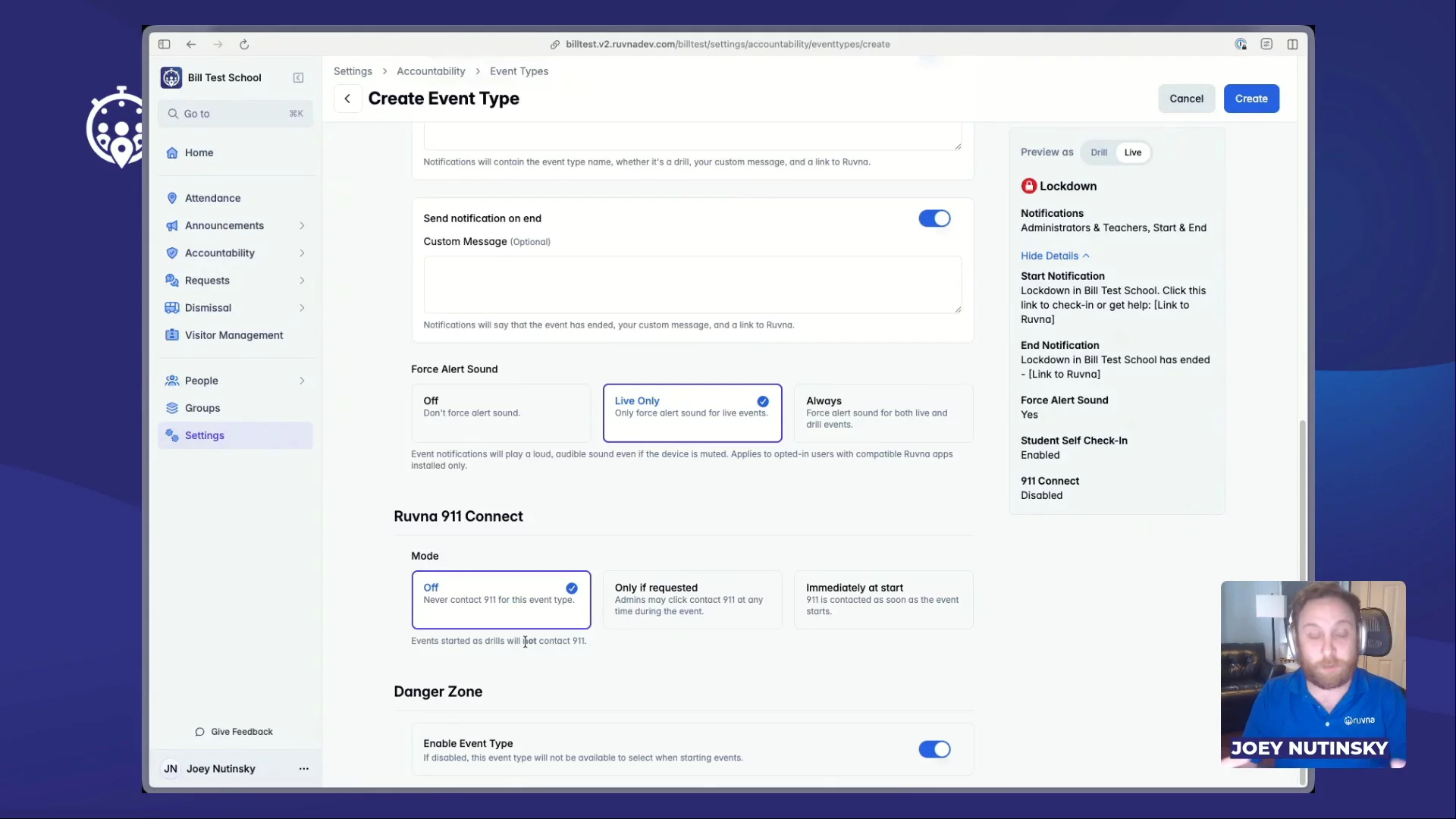Click the browser reader icon
This screenshot has width=1456, height=819.
[1266, 44]
